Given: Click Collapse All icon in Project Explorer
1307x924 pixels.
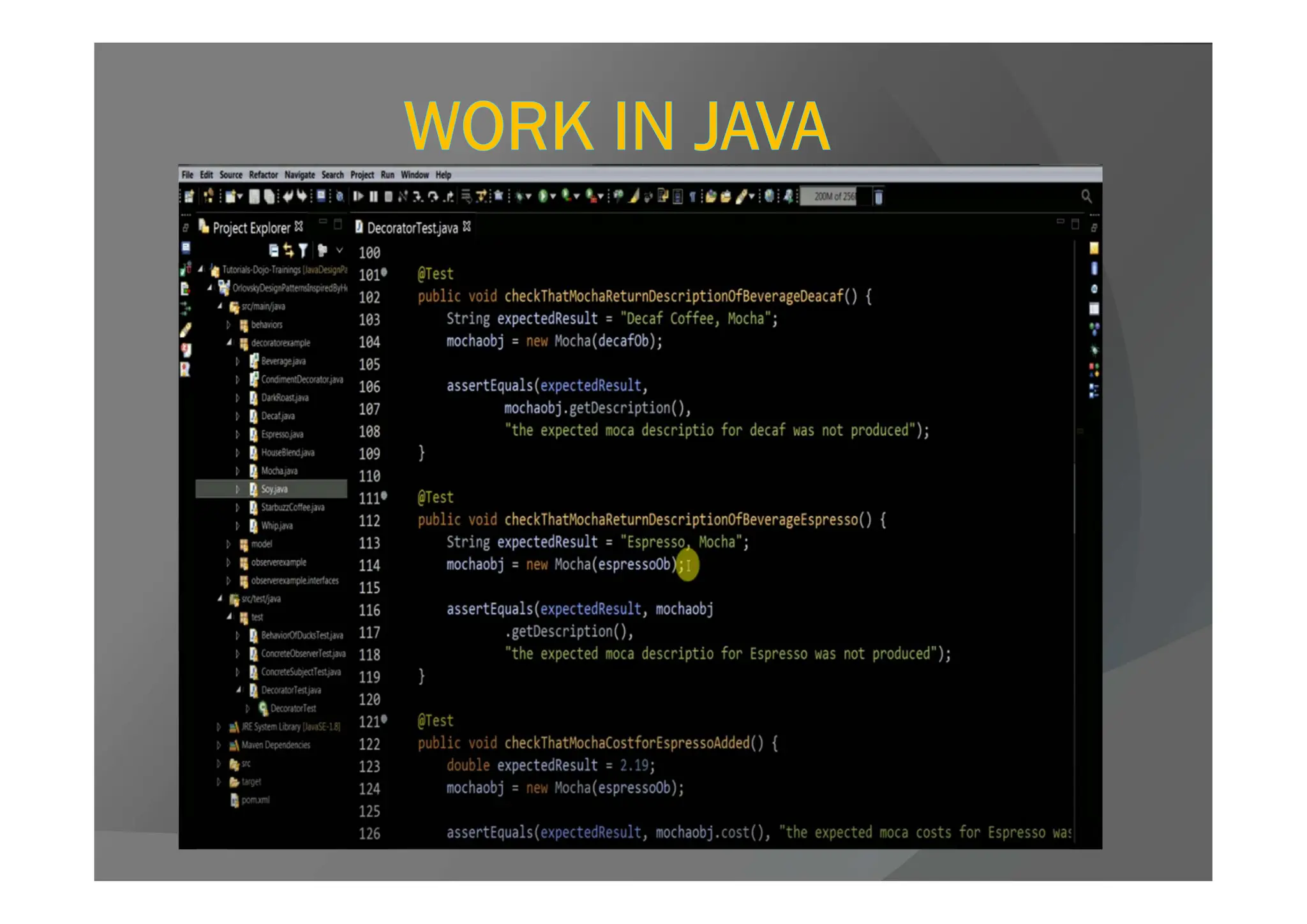Looking at the screenshot, I should coord(273,250).
